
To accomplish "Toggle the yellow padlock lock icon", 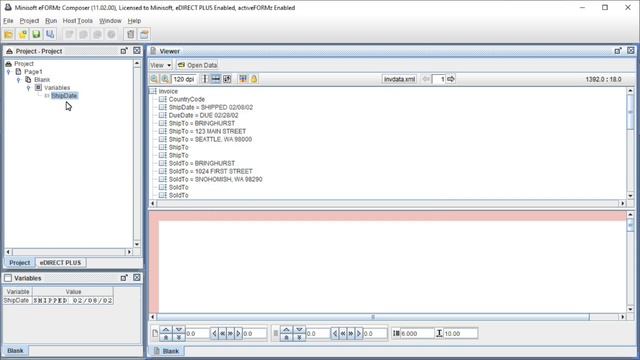I will click(x=254, y=79).
